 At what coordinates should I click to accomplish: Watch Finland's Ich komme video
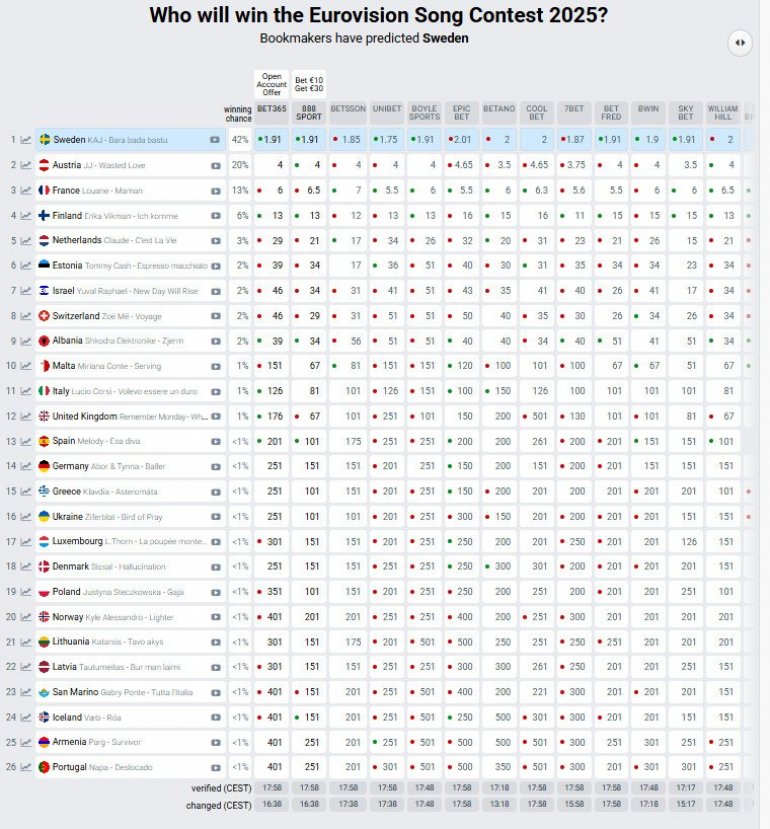[x=215, y=215]
